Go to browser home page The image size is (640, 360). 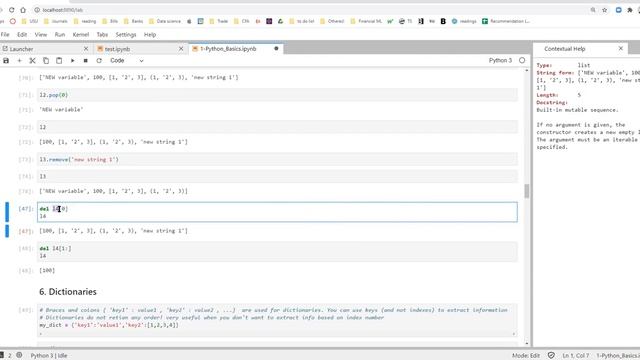tap(23, 10)
